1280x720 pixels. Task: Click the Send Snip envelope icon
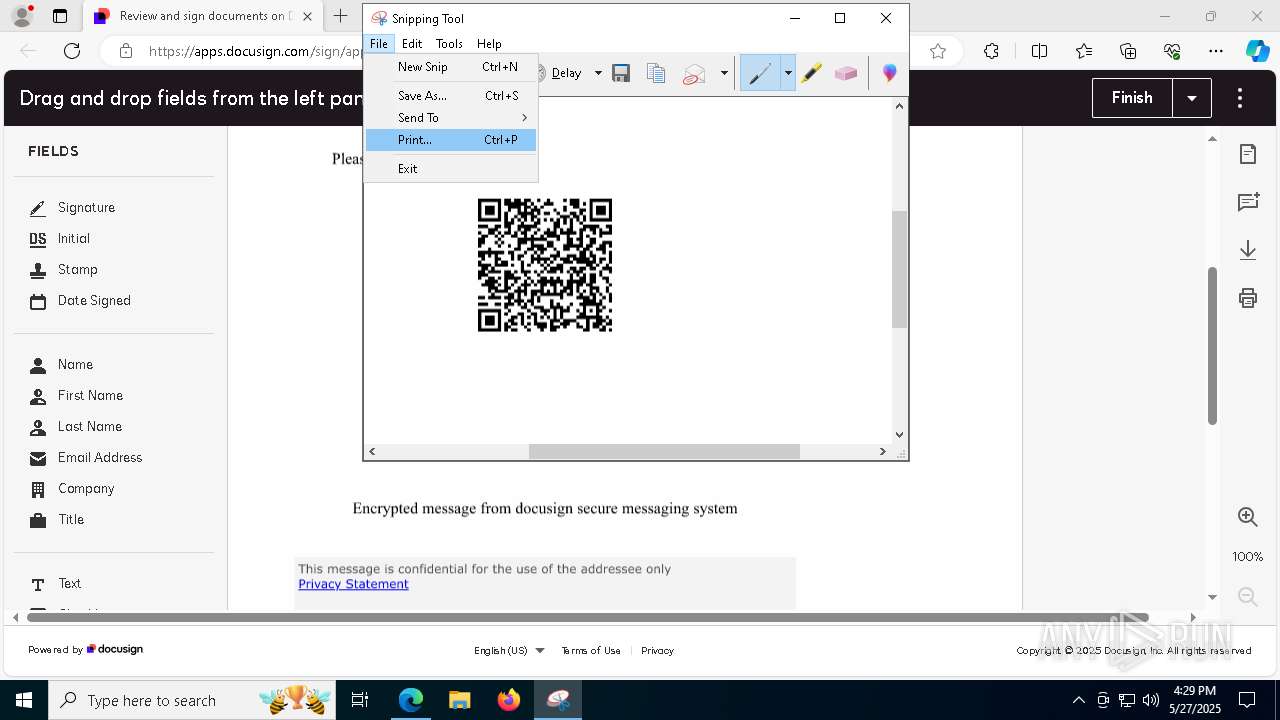(694, 74)
